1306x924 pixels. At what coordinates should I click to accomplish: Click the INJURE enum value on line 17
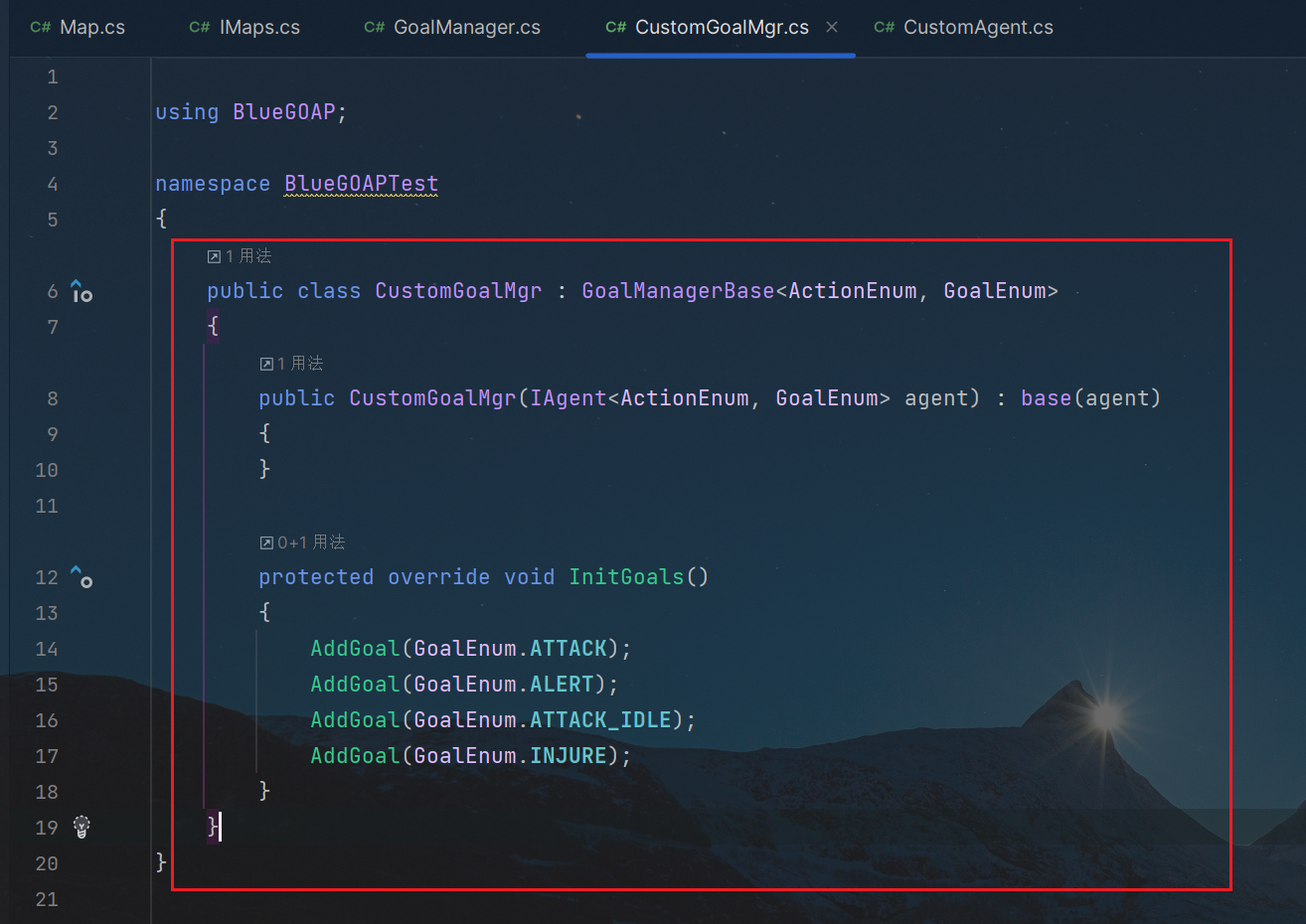568,756
